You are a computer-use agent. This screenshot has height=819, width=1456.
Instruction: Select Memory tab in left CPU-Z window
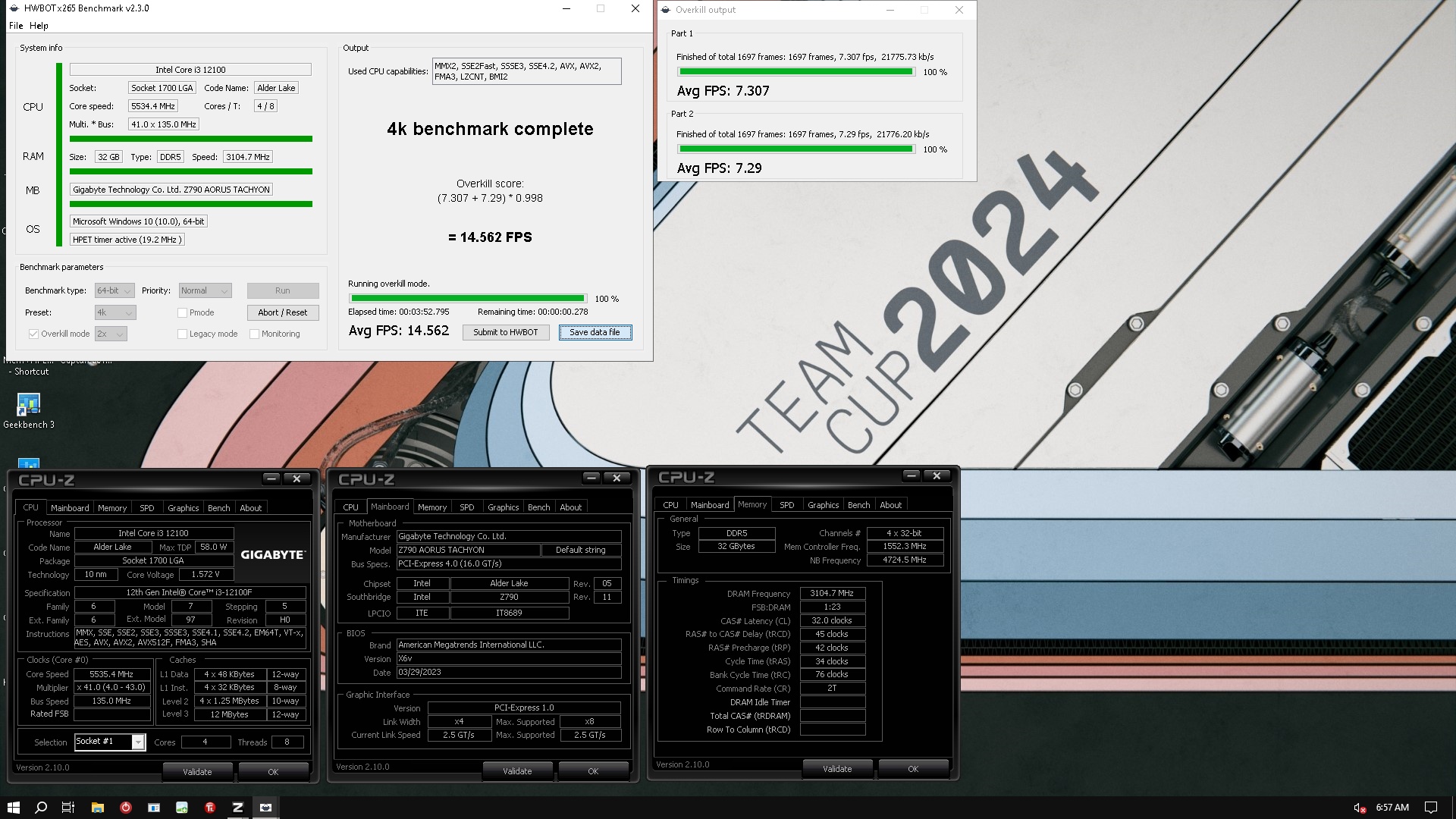click(x=112, y=508)
